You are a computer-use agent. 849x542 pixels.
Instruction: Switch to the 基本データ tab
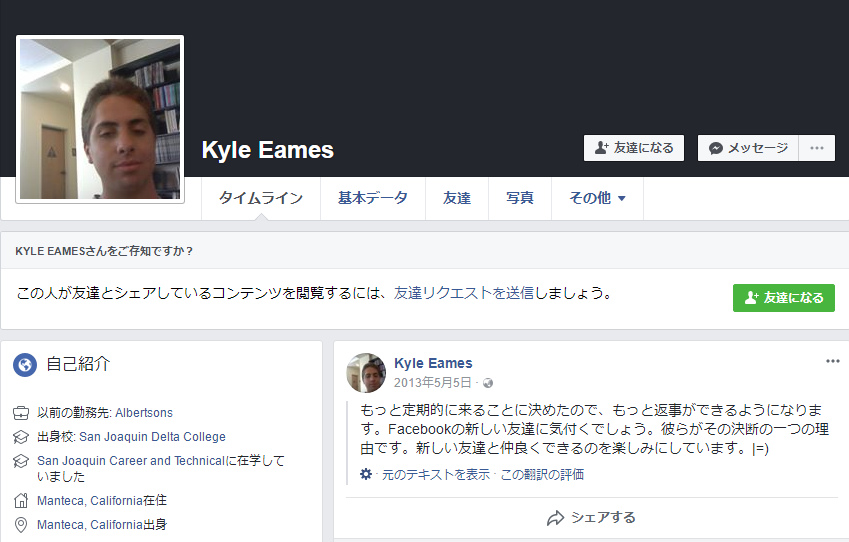pyautogui.click(x=373, y=198)
